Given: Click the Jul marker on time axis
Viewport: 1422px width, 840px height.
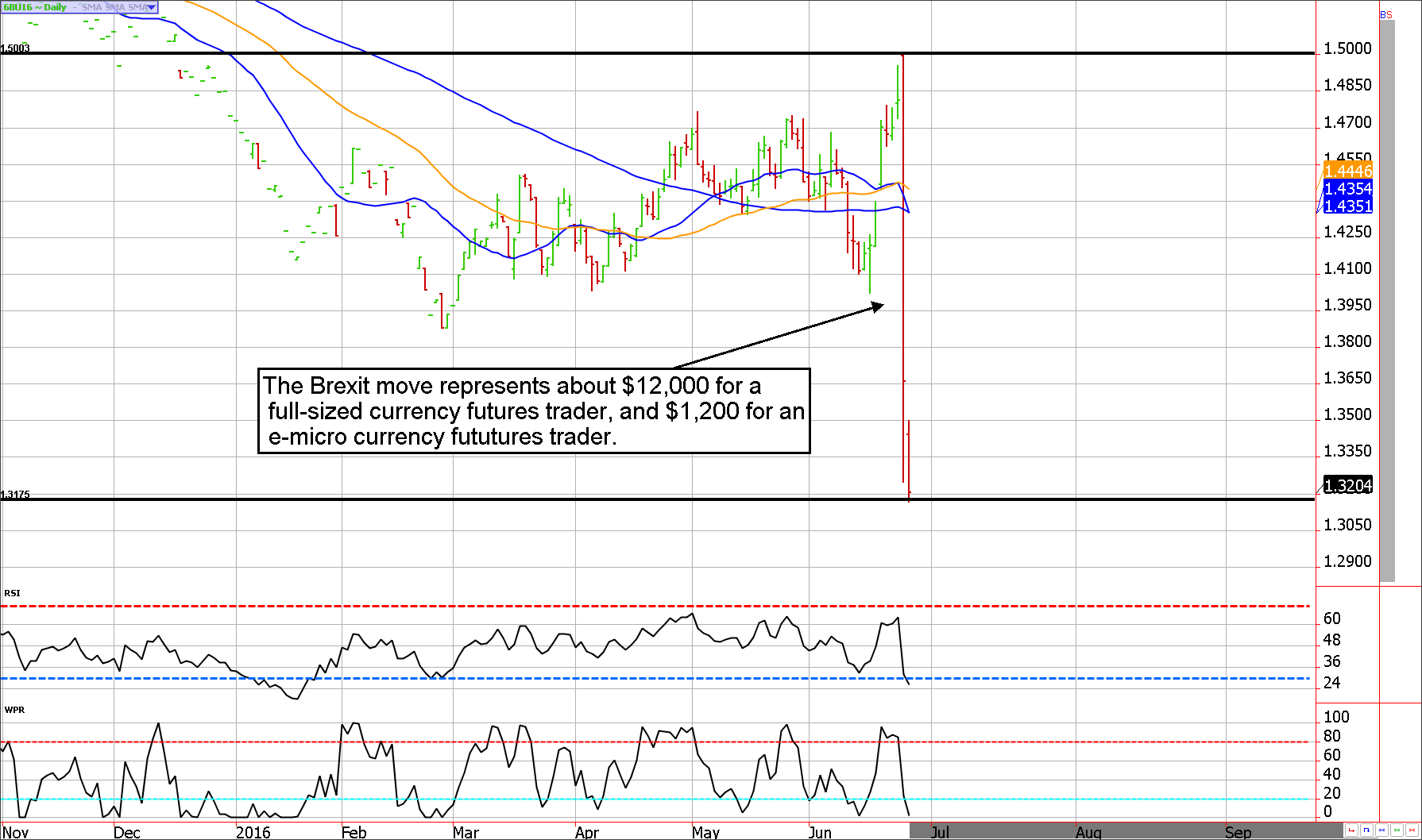Looking at the screenshot, I should [940, 832].
